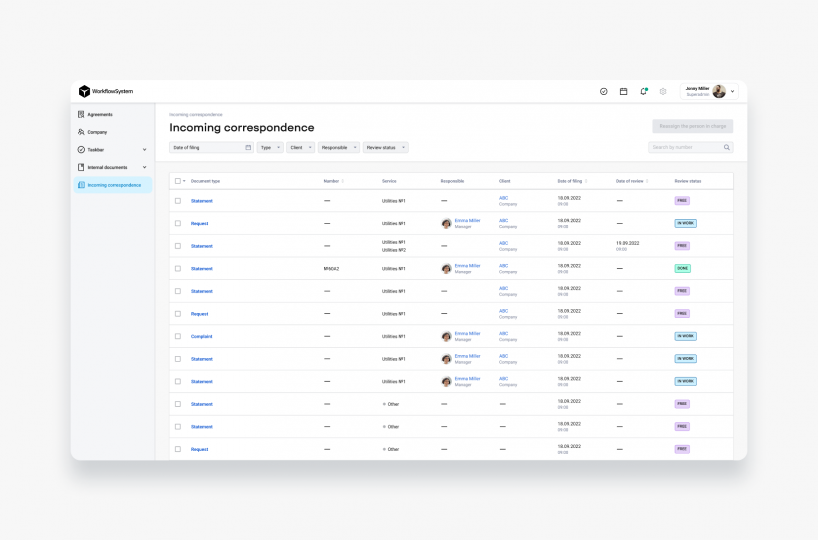Open the task checkmark icon in header

pos(604,91)
